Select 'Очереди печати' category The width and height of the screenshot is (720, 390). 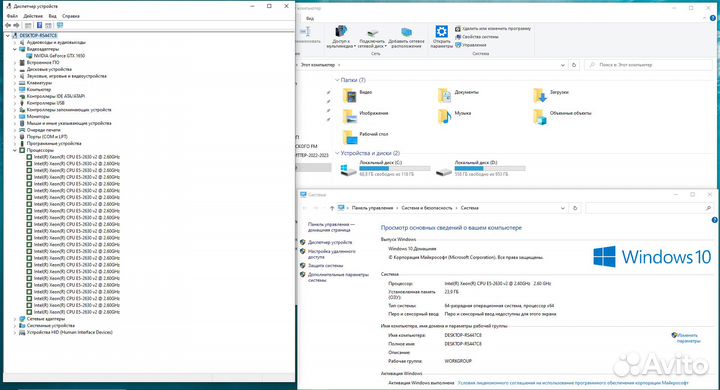click(43, 130)
